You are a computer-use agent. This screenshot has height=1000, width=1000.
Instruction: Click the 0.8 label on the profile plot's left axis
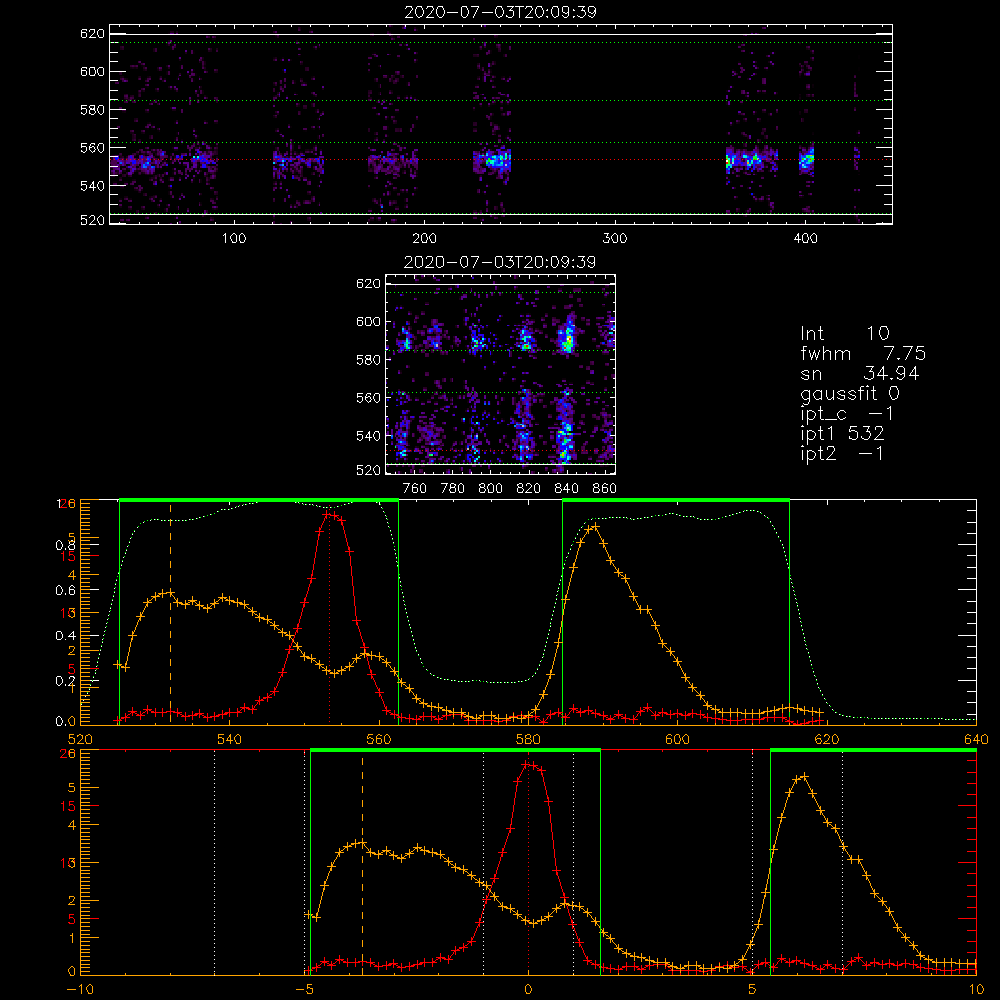click(66, 545)
